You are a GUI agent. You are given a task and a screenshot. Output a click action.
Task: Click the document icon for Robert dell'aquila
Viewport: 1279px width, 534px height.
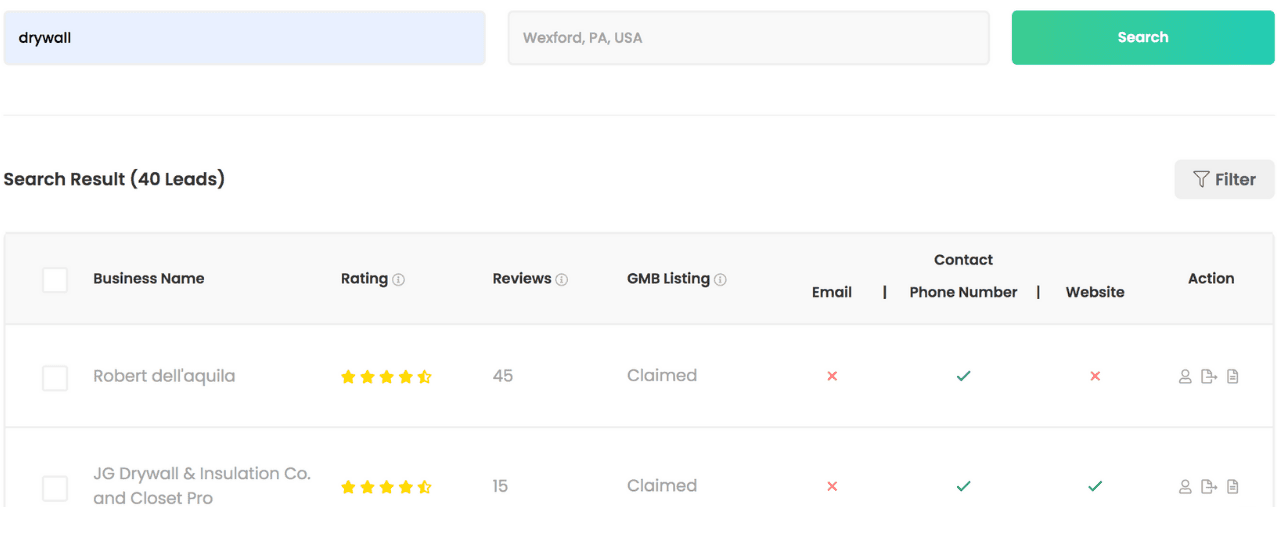tap(1233, 377)
